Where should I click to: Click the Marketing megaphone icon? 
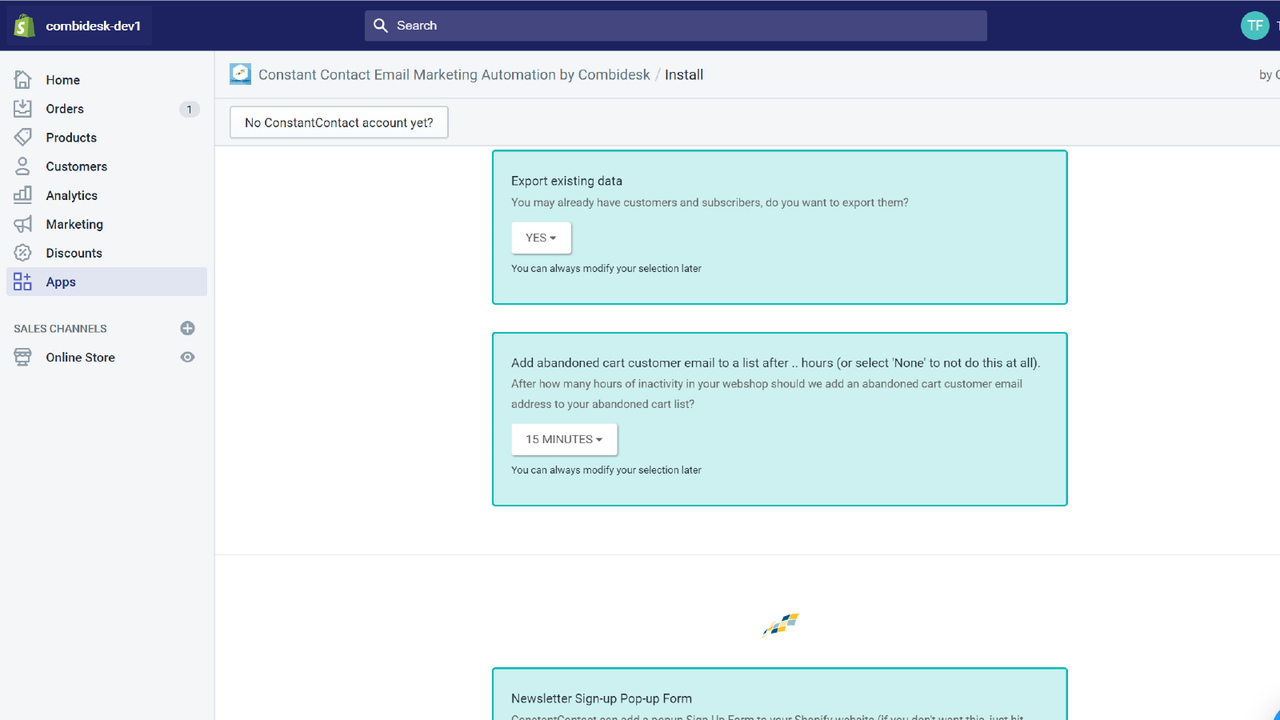tap(23, 225)
